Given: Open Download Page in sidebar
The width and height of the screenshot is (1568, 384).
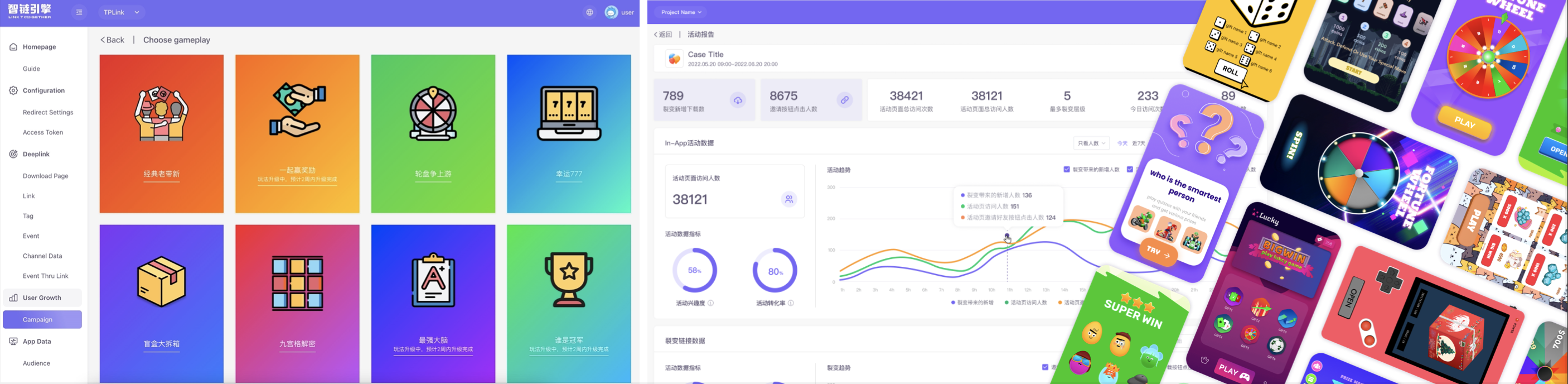Looking at the screenshot, I should tap(46, 176).
